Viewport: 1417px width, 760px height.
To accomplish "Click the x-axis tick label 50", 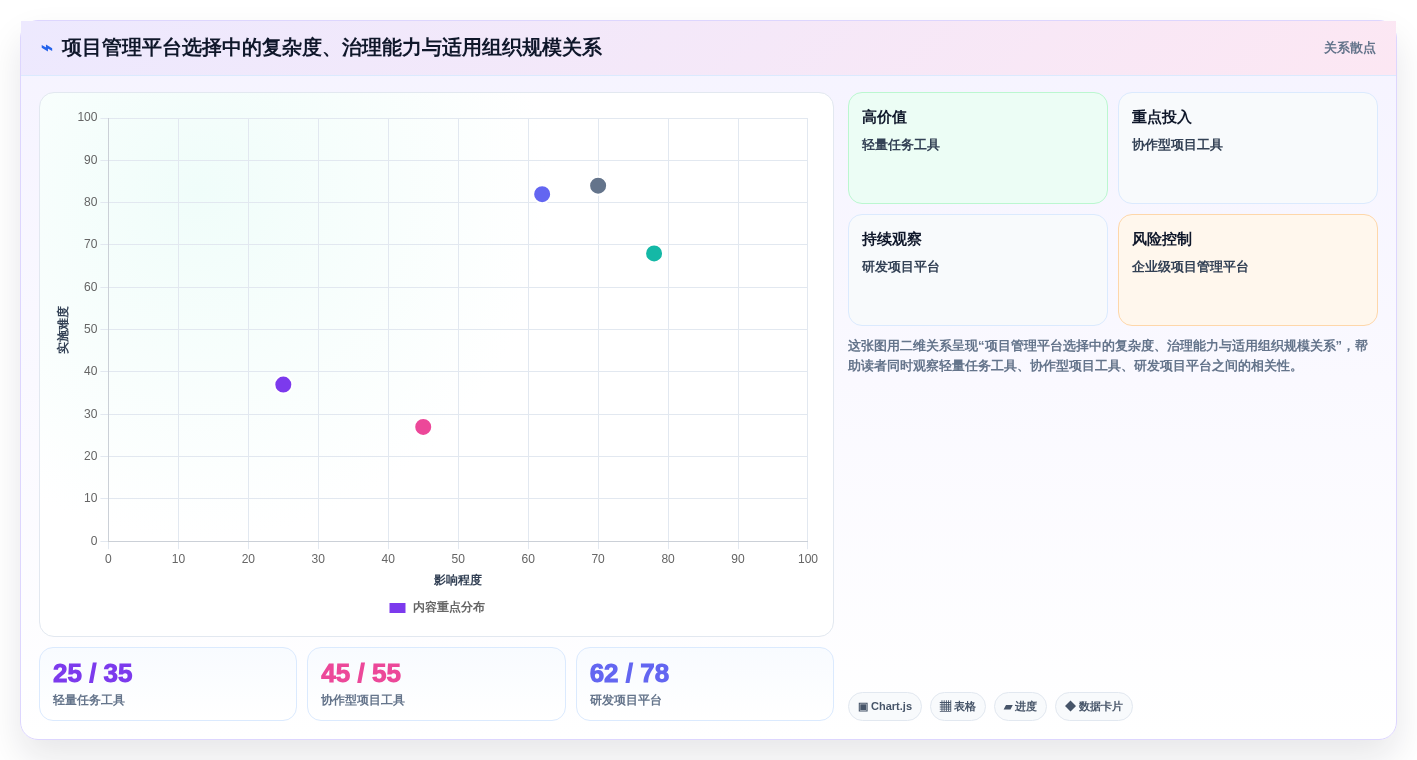I will click(x=458, y=559).
